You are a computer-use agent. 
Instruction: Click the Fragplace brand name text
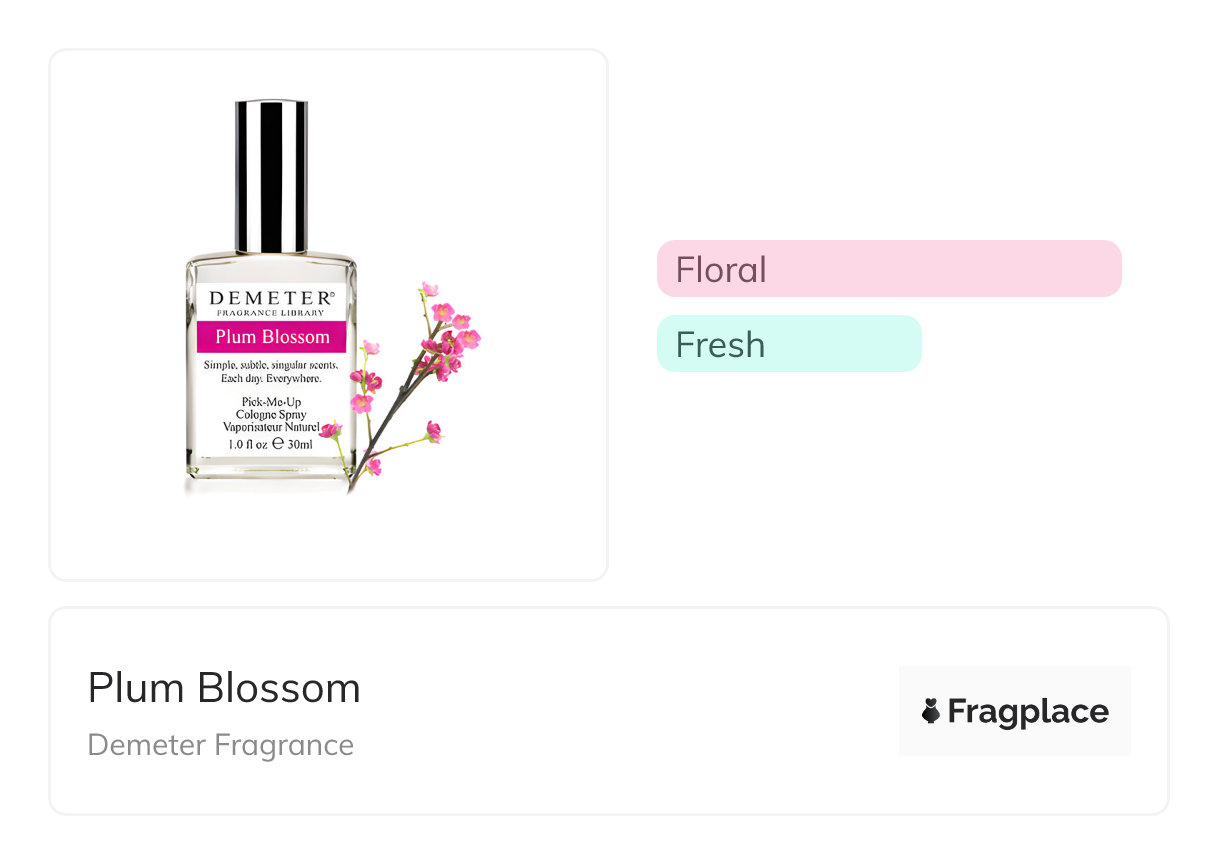click(x=1028, y=711)
